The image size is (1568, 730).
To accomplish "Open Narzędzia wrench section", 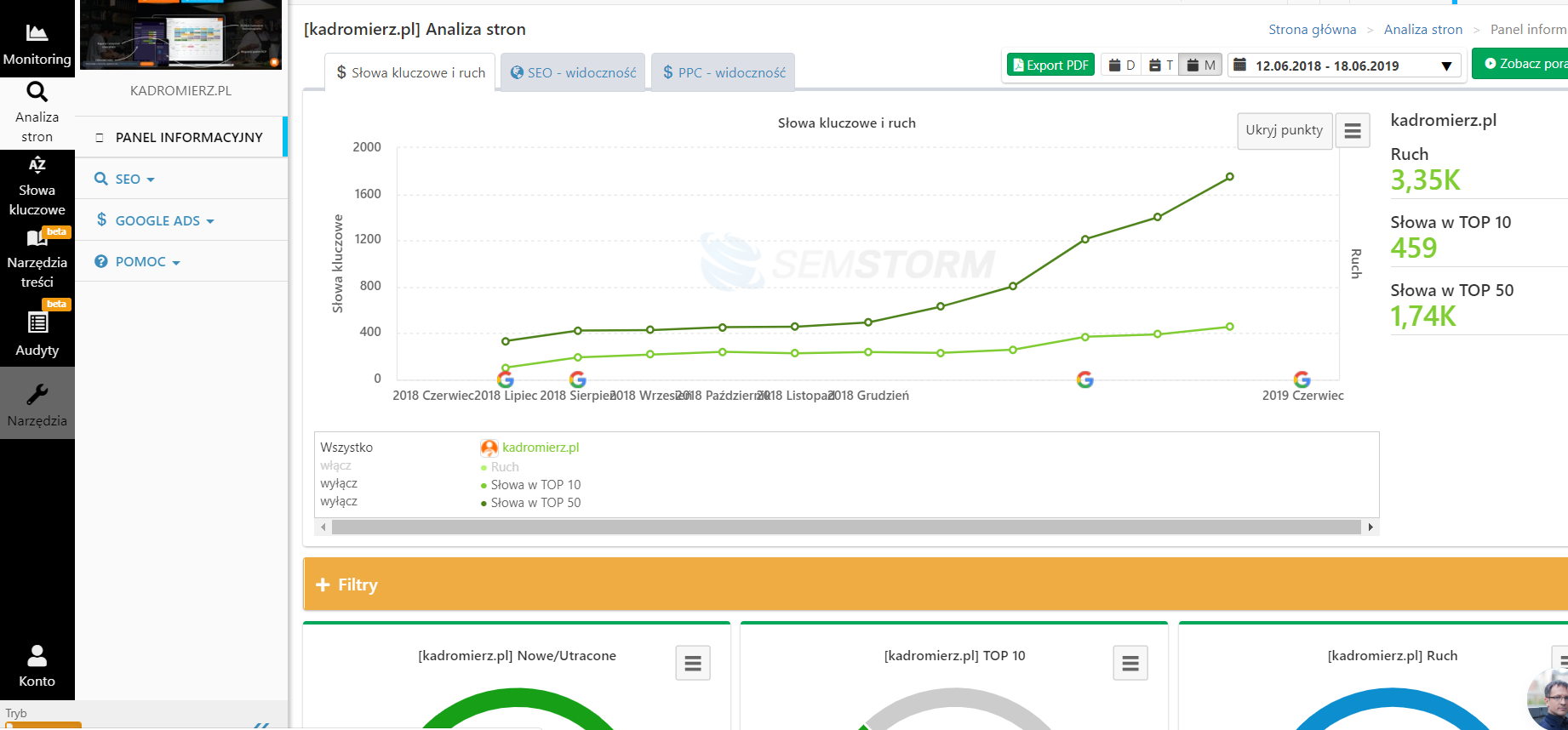I will (37, 403).
